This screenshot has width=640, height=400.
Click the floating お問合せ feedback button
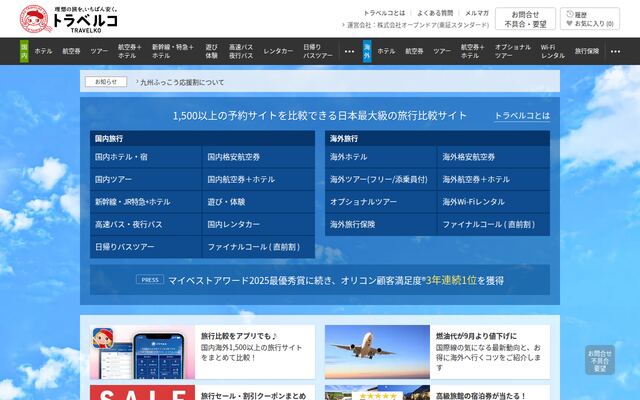point(600,360)
